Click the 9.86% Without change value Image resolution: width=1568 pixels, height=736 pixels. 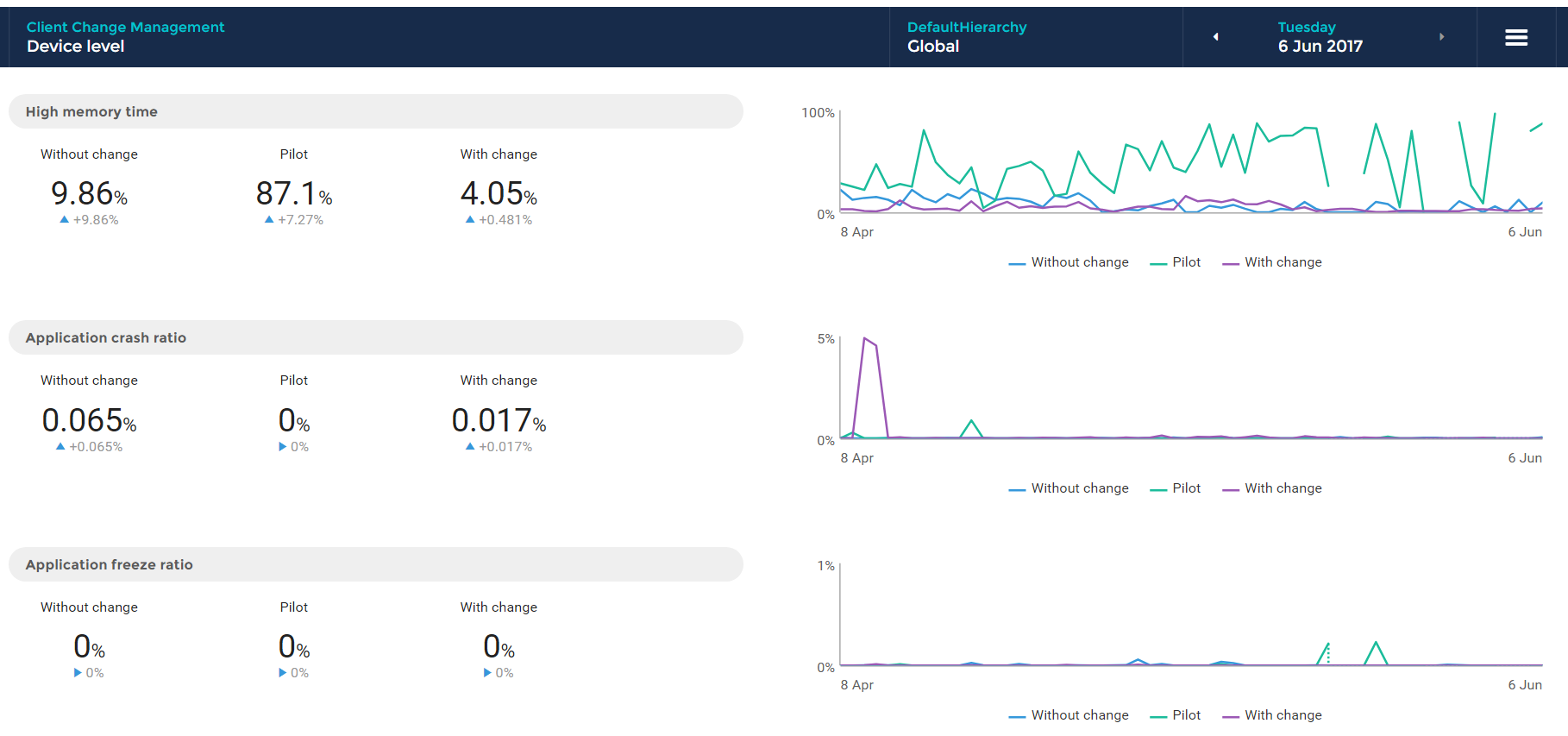tap(89, 193)
